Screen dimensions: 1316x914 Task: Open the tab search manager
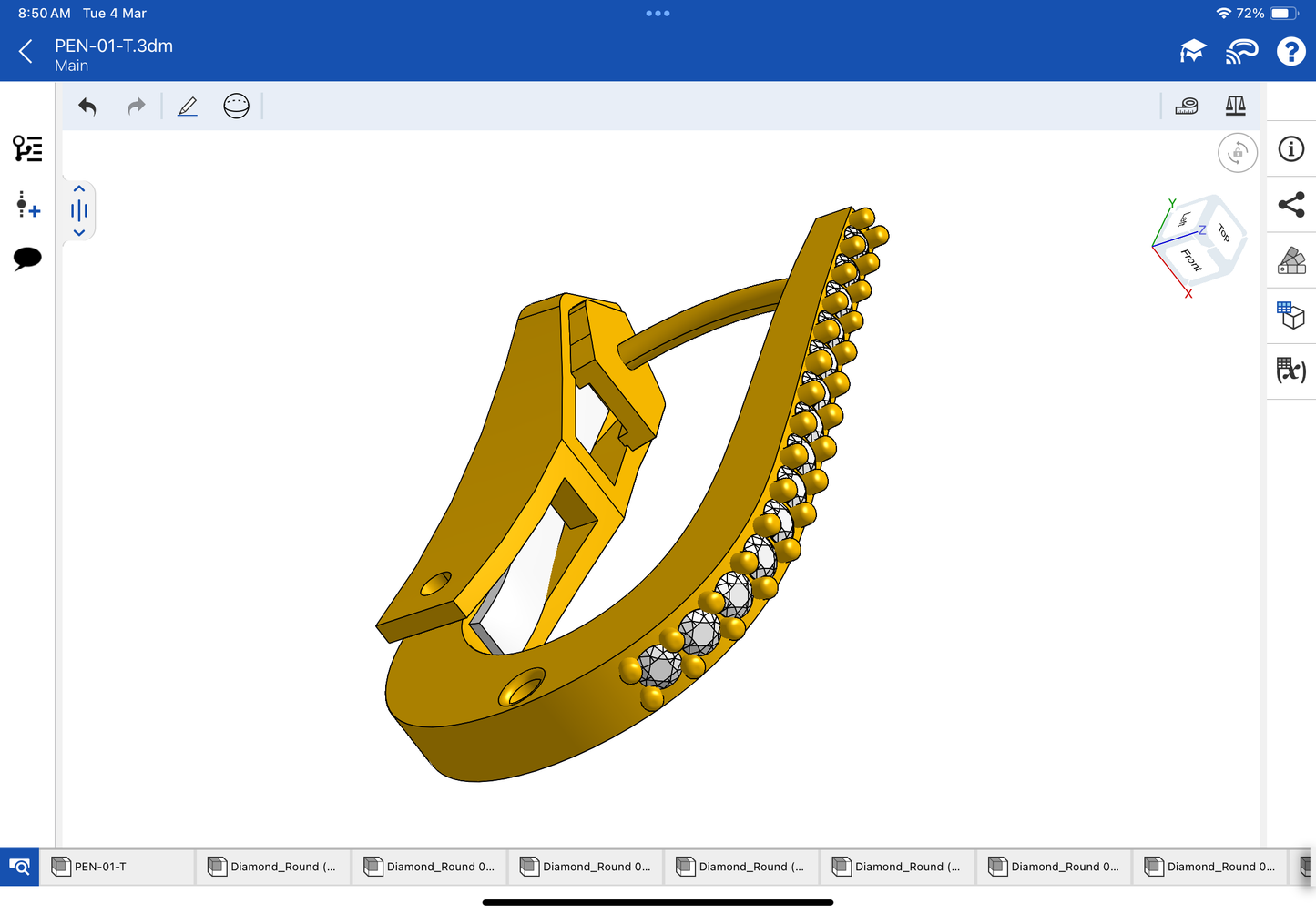click(19, 867)
